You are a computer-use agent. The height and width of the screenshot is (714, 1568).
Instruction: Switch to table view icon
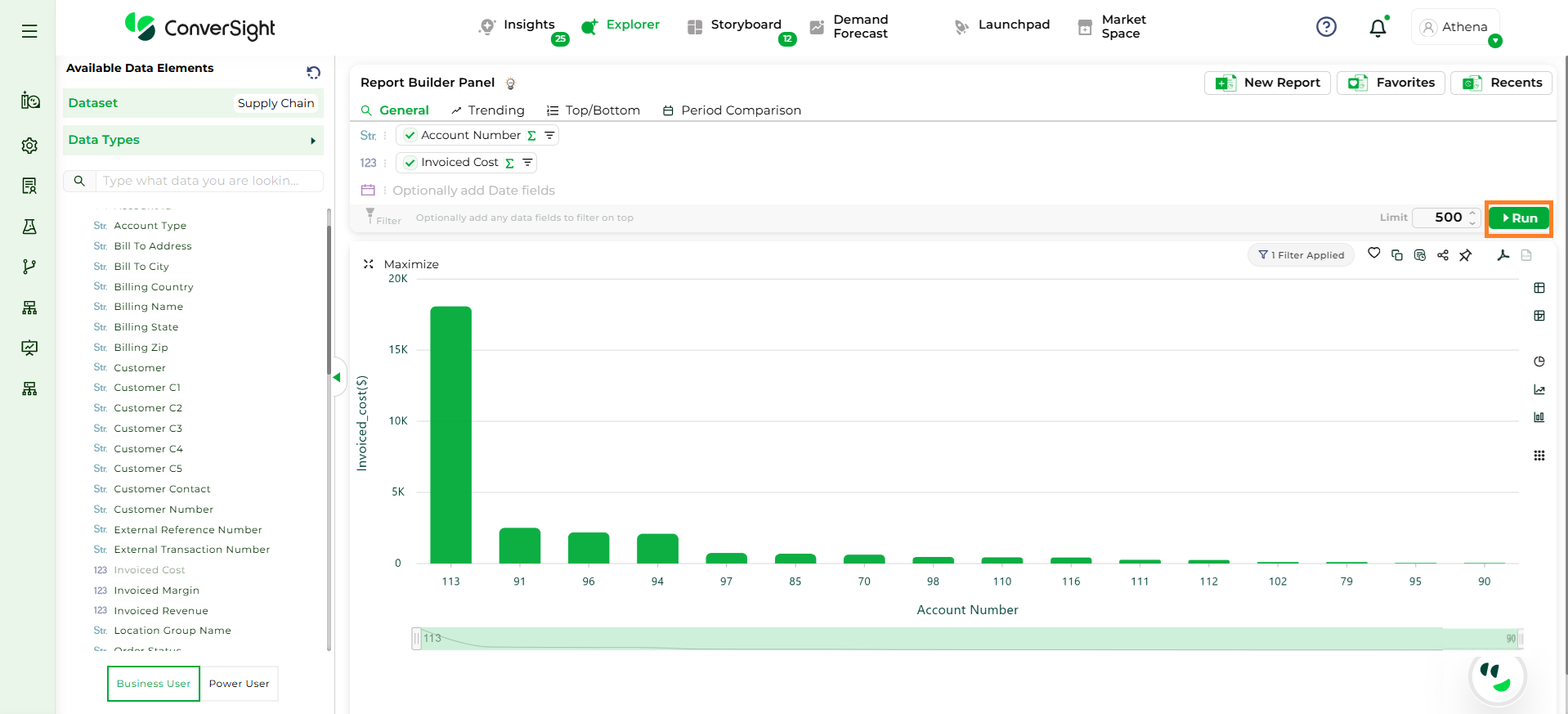click(1539, 288)
